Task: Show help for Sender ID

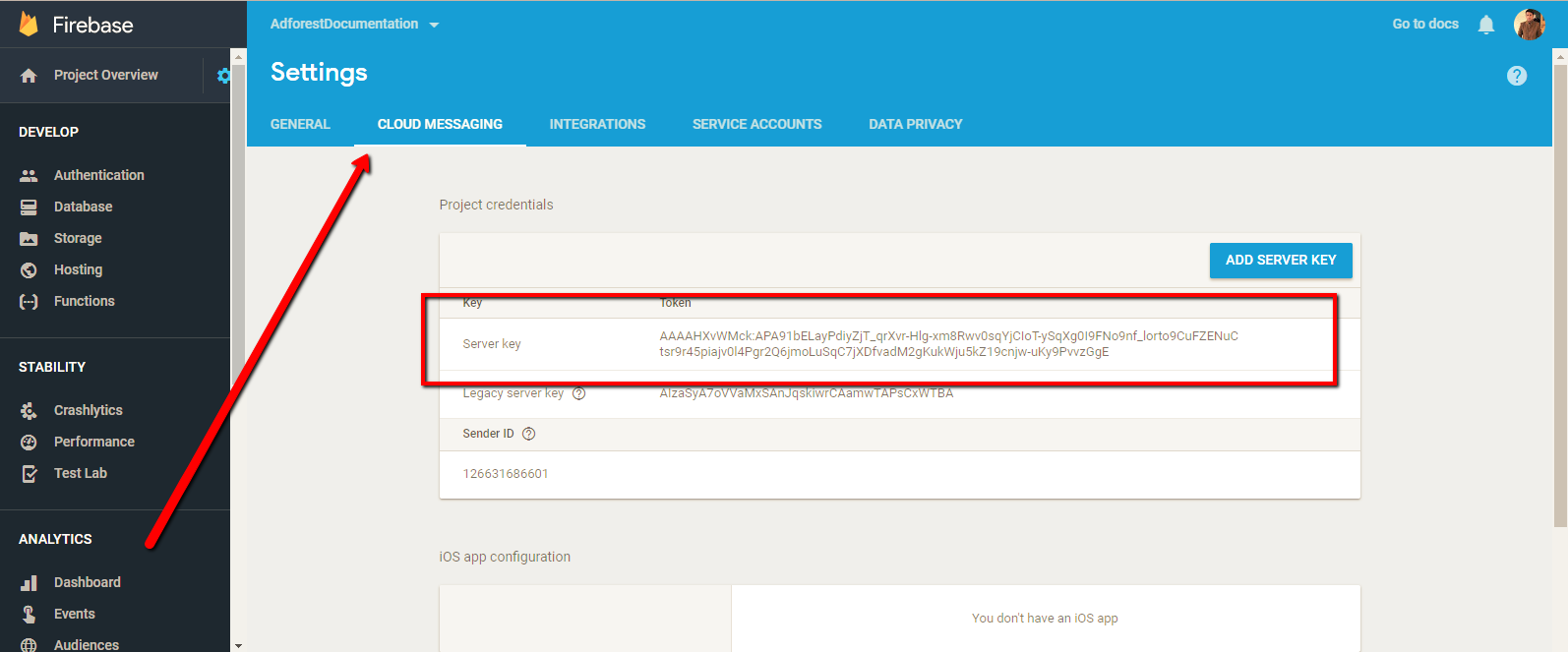Action: click(x=529, y=434)
